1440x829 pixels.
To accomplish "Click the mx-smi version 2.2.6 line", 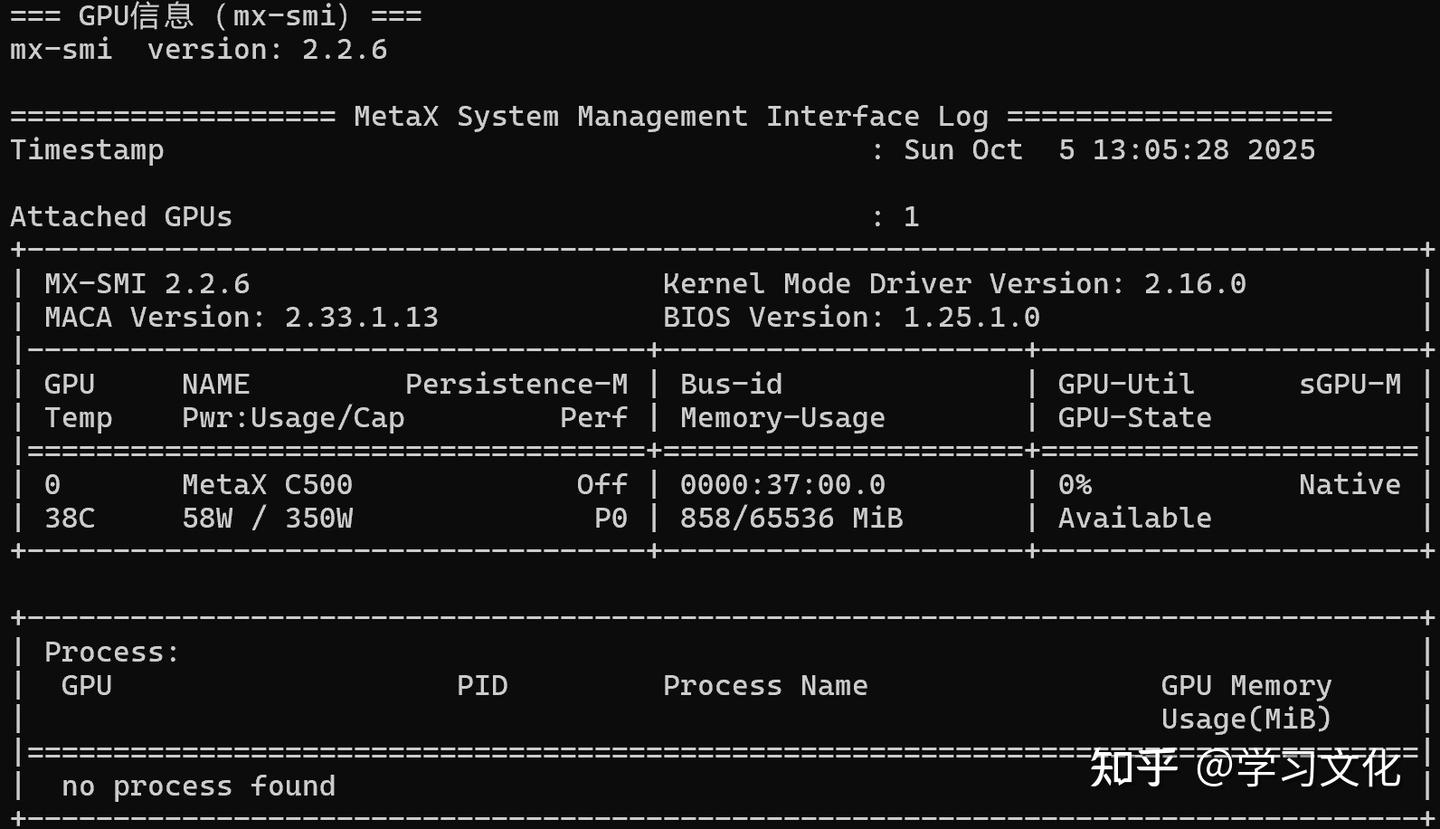I will point(198,50).
